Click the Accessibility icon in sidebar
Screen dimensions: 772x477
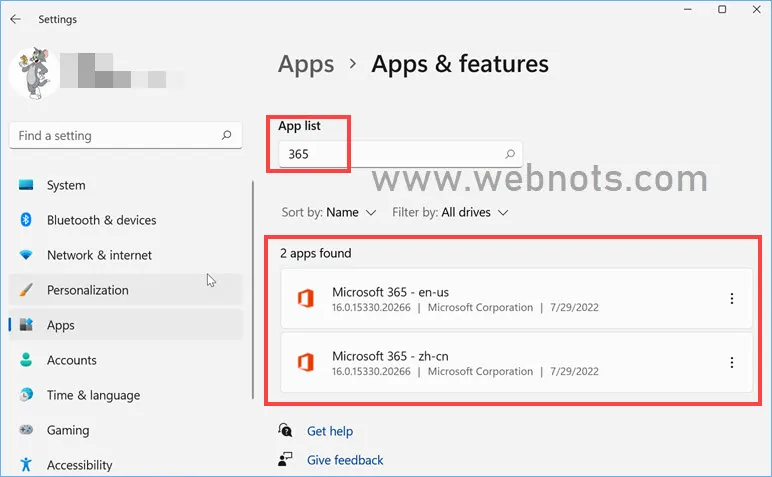[x=26, y=465]
